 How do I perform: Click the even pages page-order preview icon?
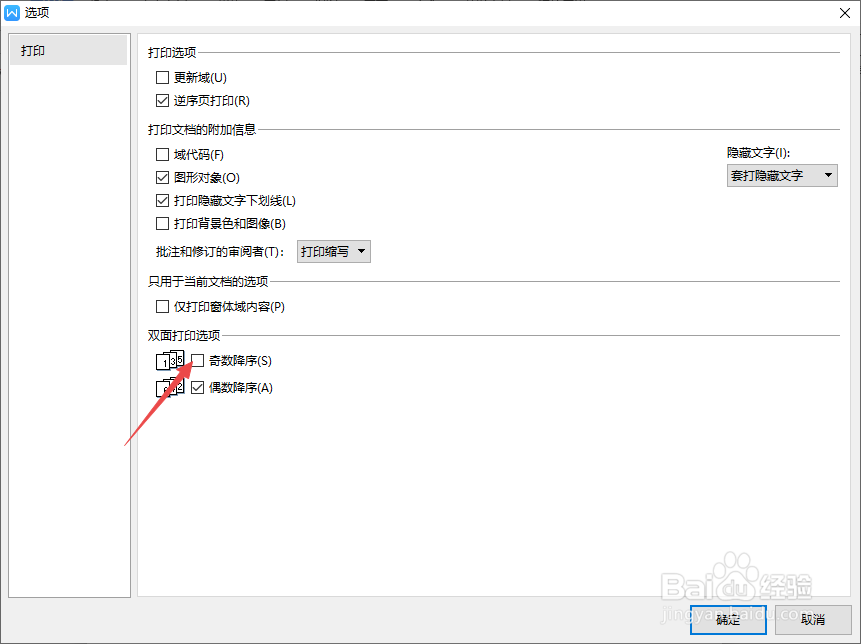pyautogui.click(x=168, y=387)
